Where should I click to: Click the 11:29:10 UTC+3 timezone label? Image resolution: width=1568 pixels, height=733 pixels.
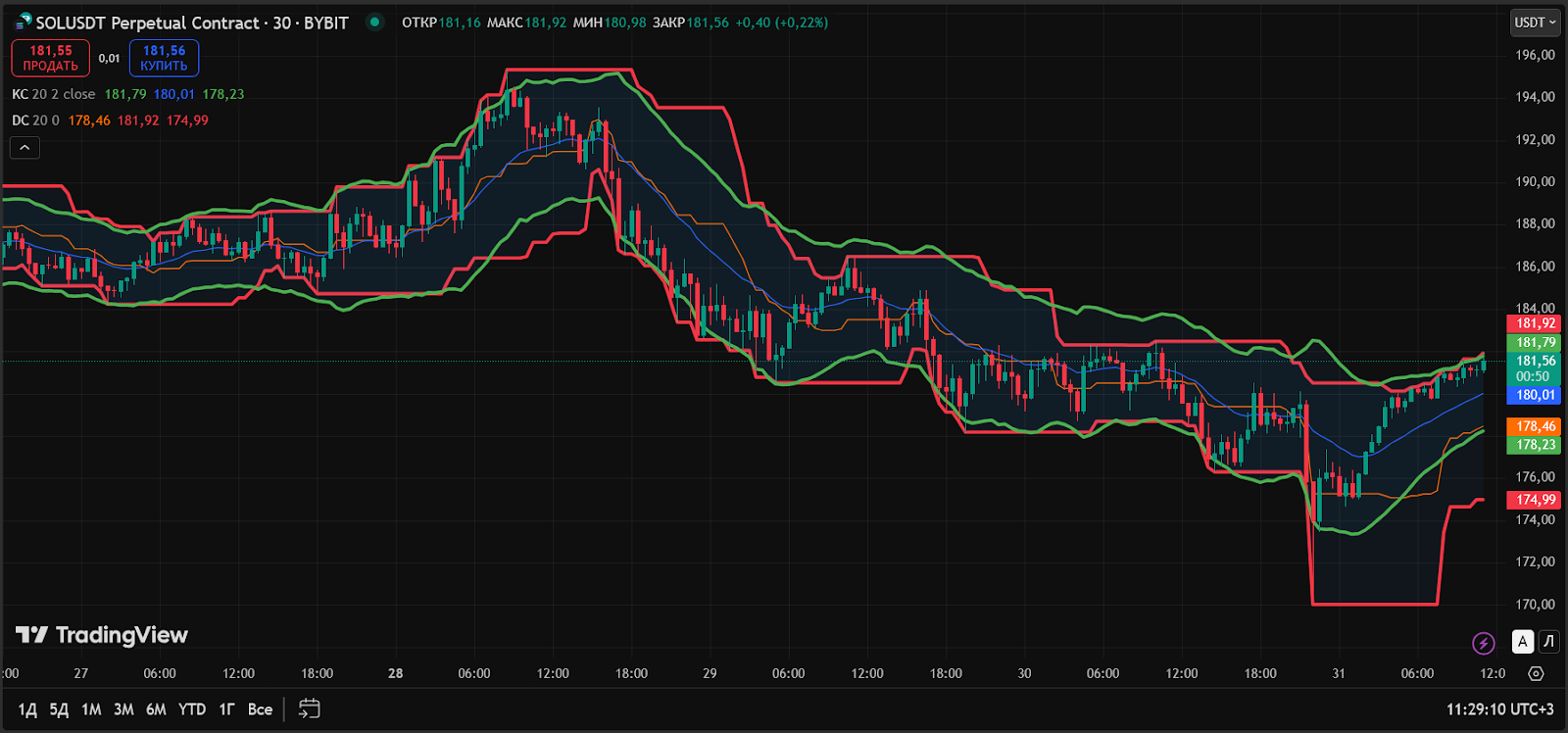[1499, 709]
